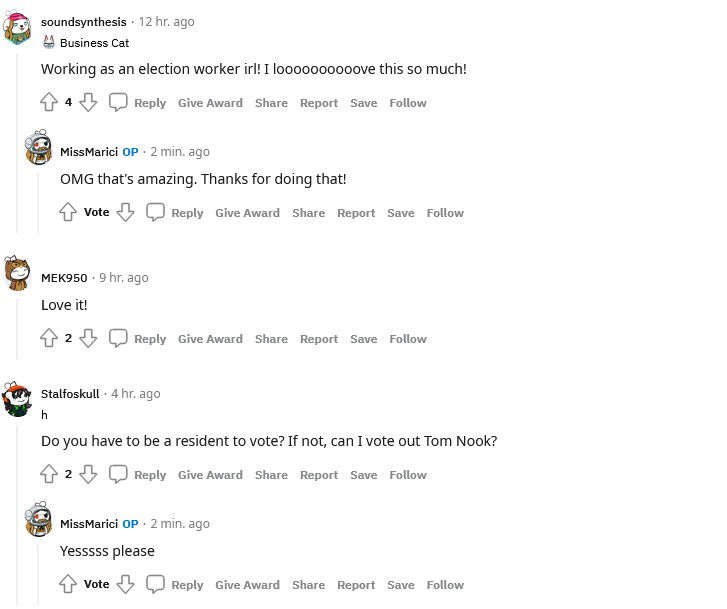The height and width of the screenshot is (609, 727).
Task: Downvote Stalfoskull's Tom Nook comment
Action: click(x=88, y=474)
